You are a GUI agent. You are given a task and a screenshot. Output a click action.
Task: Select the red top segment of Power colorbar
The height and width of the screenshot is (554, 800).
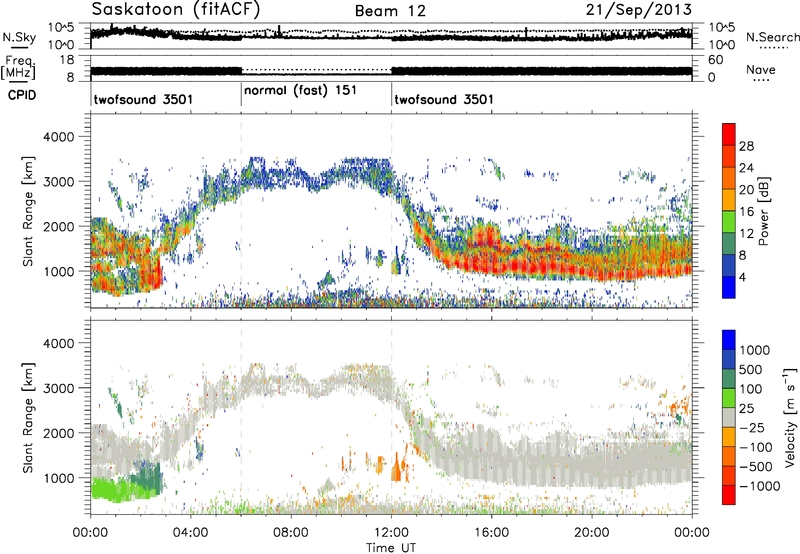729,134
